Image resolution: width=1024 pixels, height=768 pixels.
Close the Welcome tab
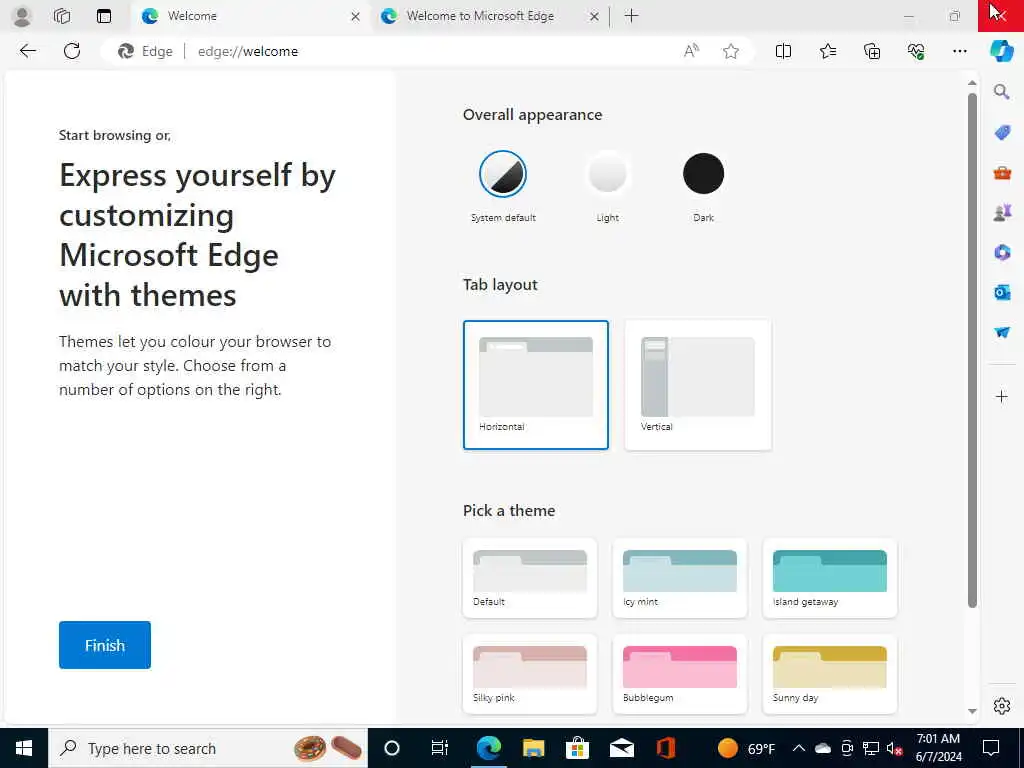pos(355,17)
